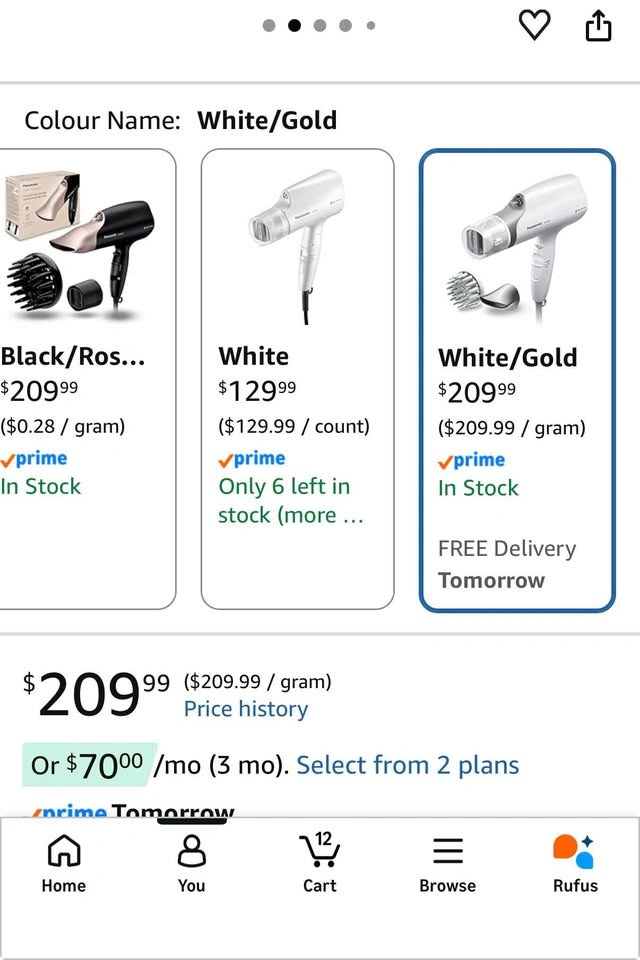
Task: Tap the $70.00 per month installment badge
Action: (89, 765)
